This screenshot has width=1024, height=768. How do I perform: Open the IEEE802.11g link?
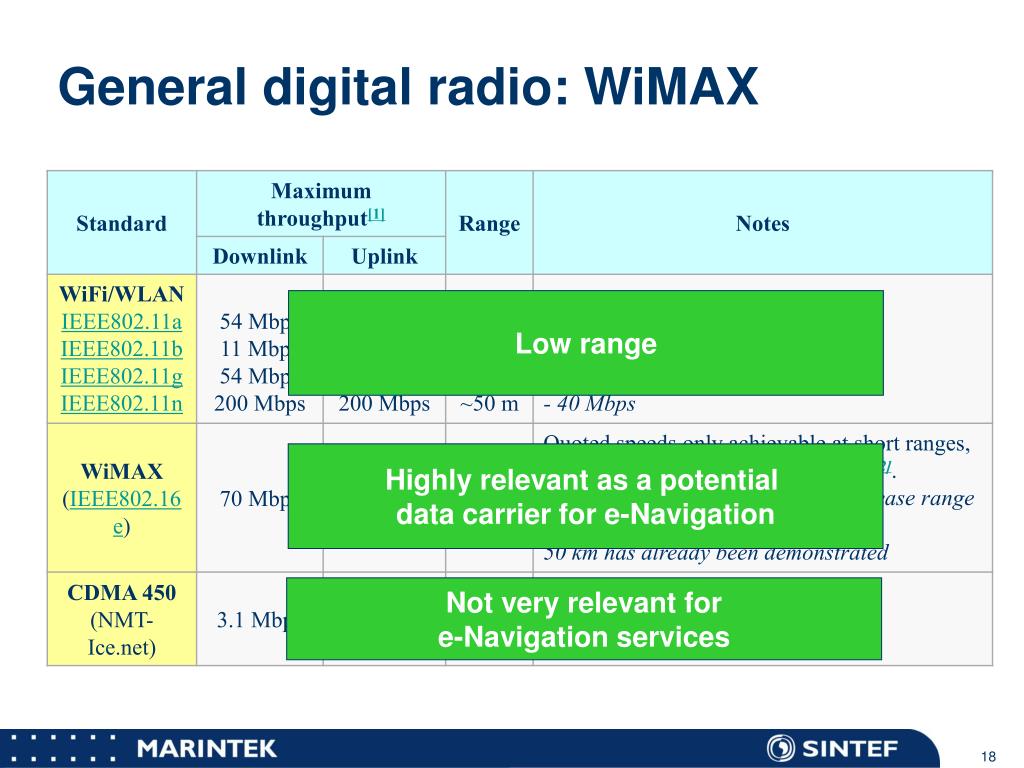click(121, 377)
